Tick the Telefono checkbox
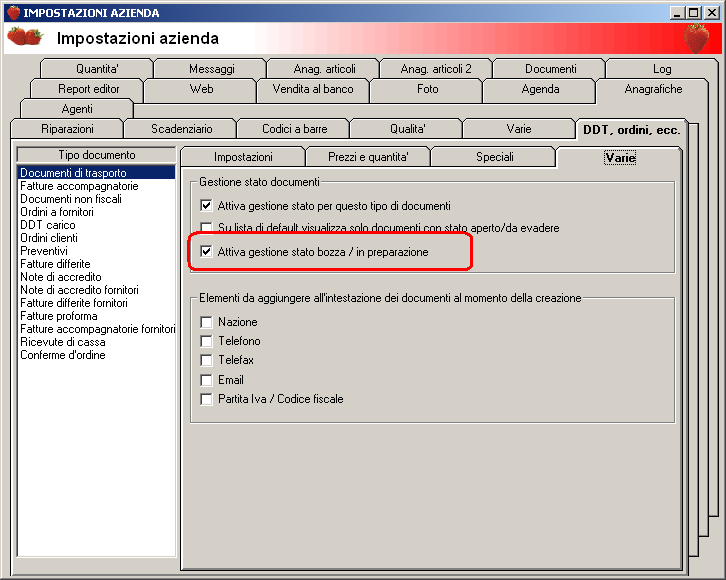The width and height of the screenshot is (726, 580). coord(206,341)
